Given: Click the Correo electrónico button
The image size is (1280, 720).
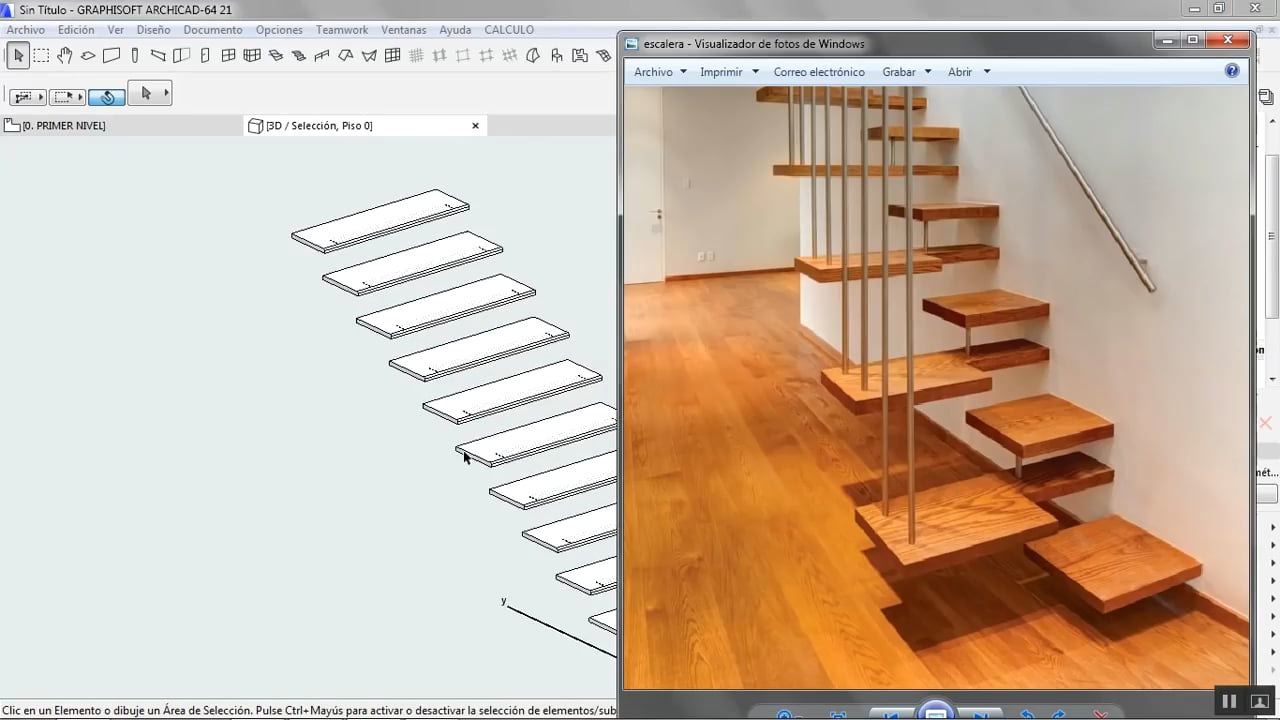Looking at the screenshot, I should [819, 72].
